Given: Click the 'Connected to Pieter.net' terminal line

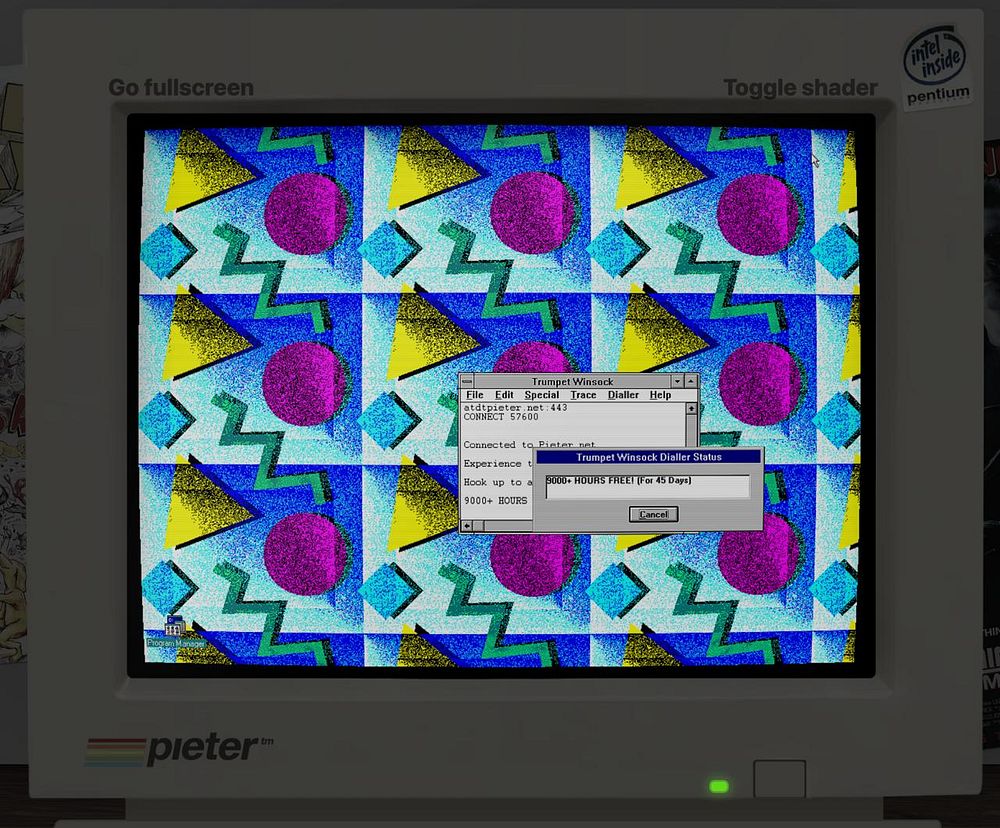Looking at the screenshot, I should pos(529,445).
